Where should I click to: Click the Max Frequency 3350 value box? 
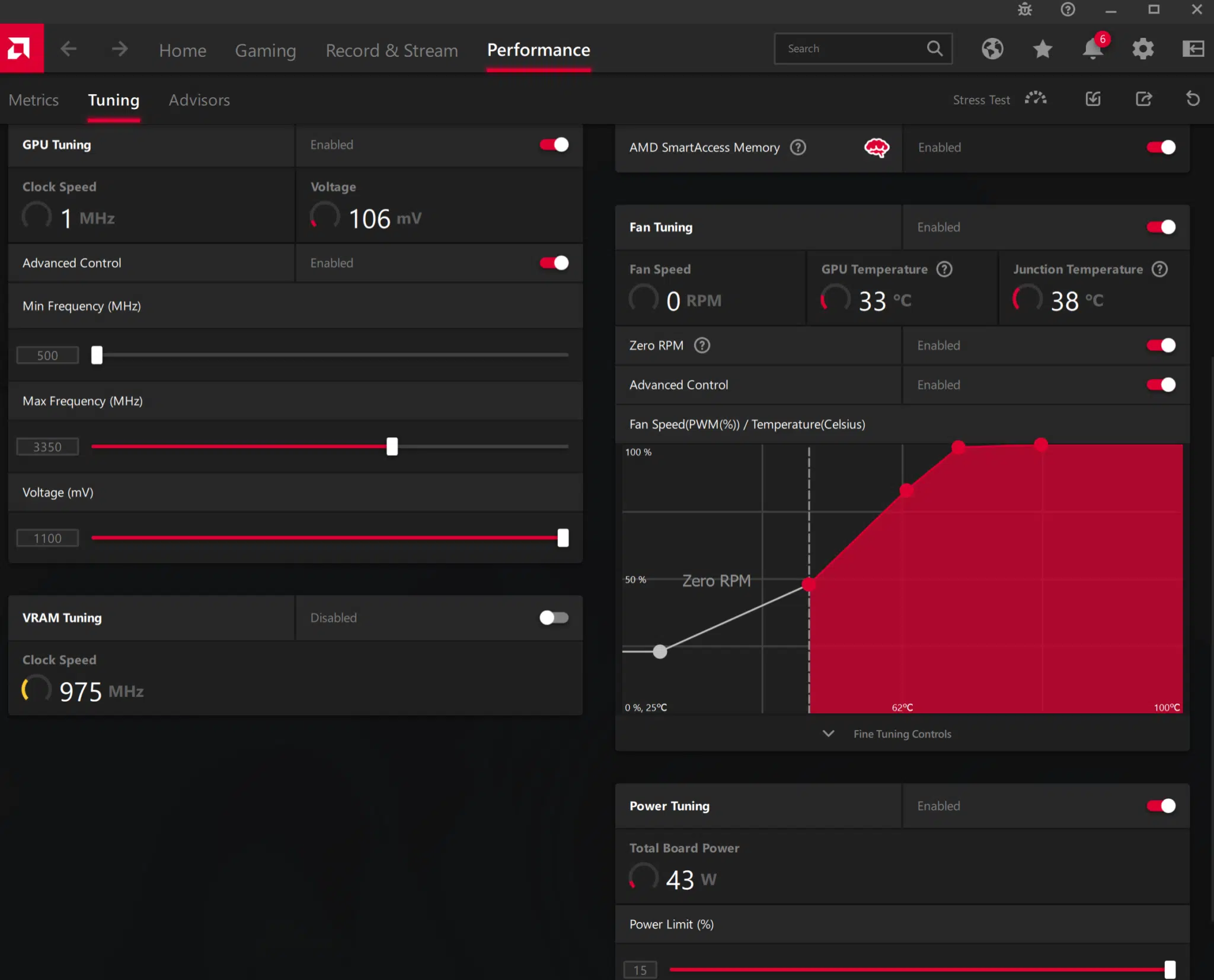47,446
